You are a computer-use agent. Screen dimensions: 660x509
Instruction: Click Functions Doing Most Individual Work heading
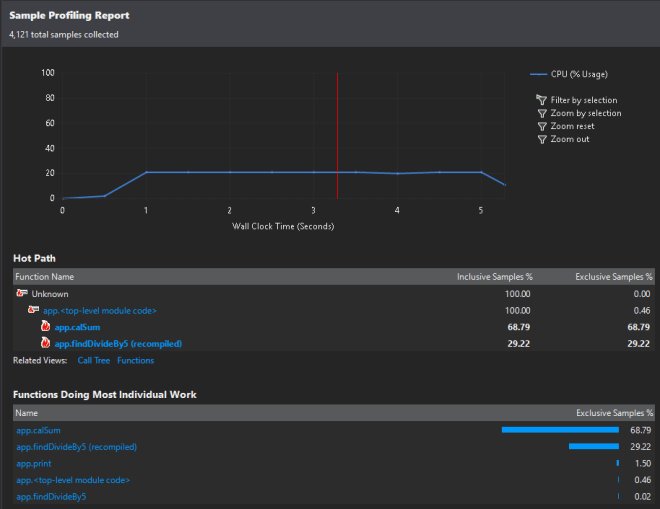point(105,394)
